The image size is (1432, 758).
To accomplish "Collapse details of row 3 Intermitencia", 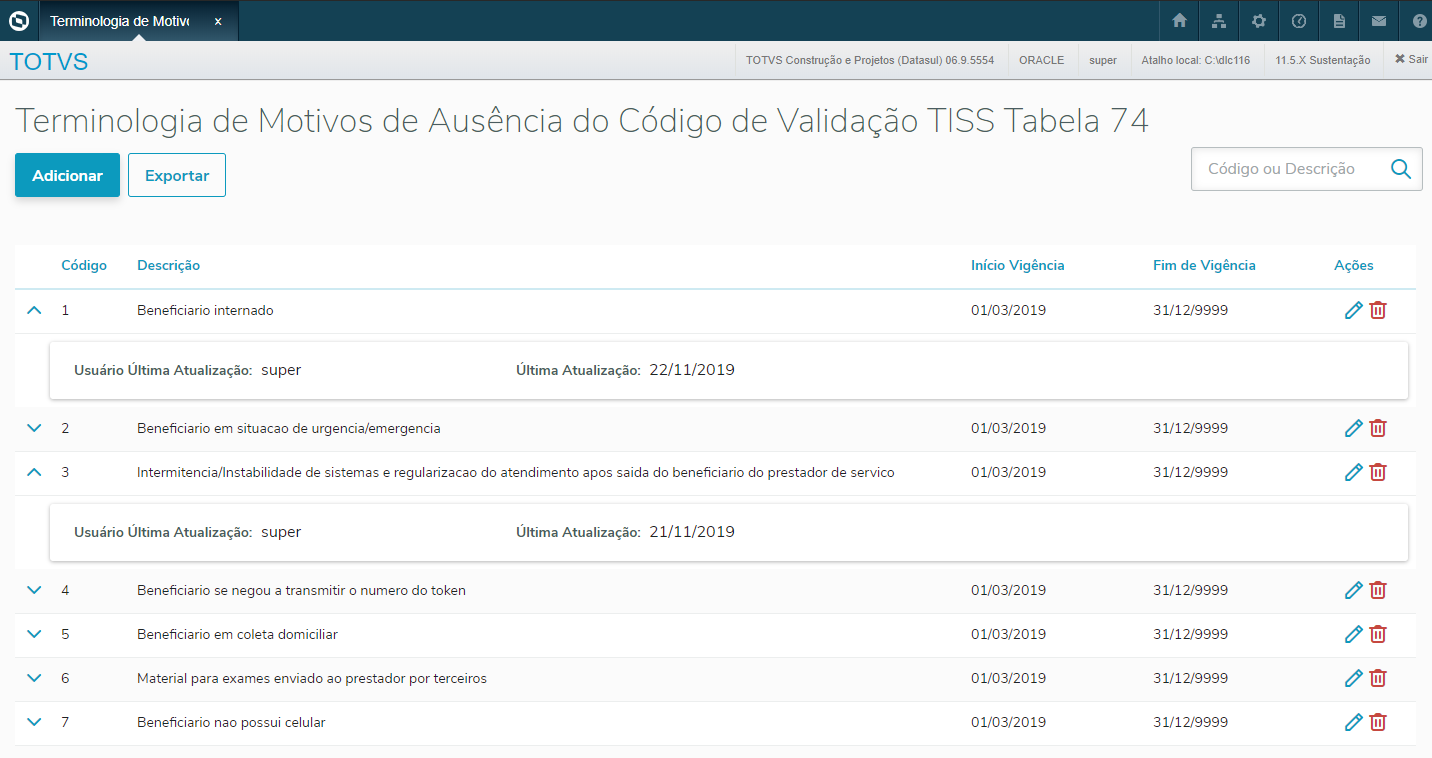I will (34, 472).
